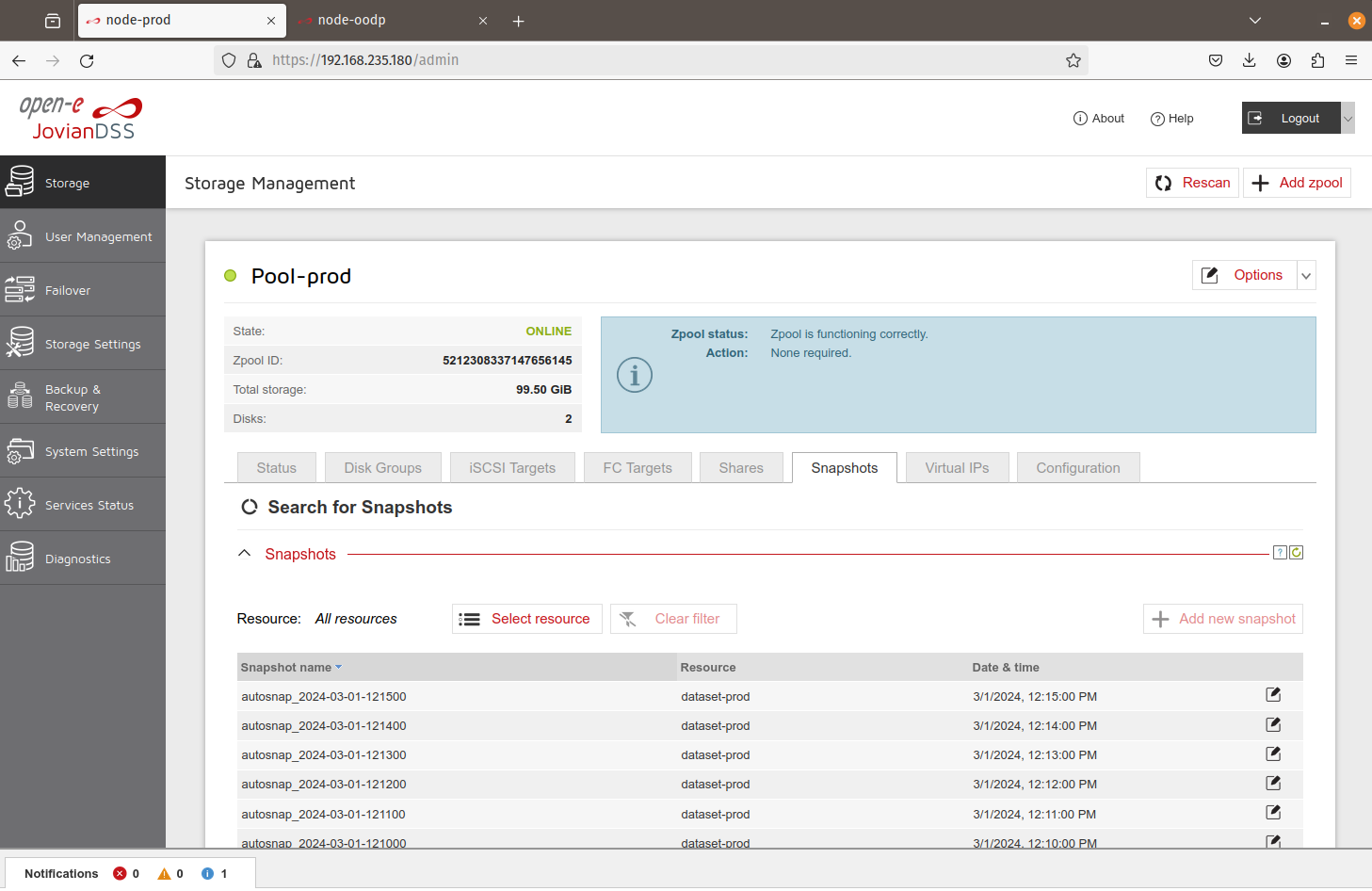Open Storage in the sidebar
This screenshot has height=891, width=1372.
coord(83,183)
